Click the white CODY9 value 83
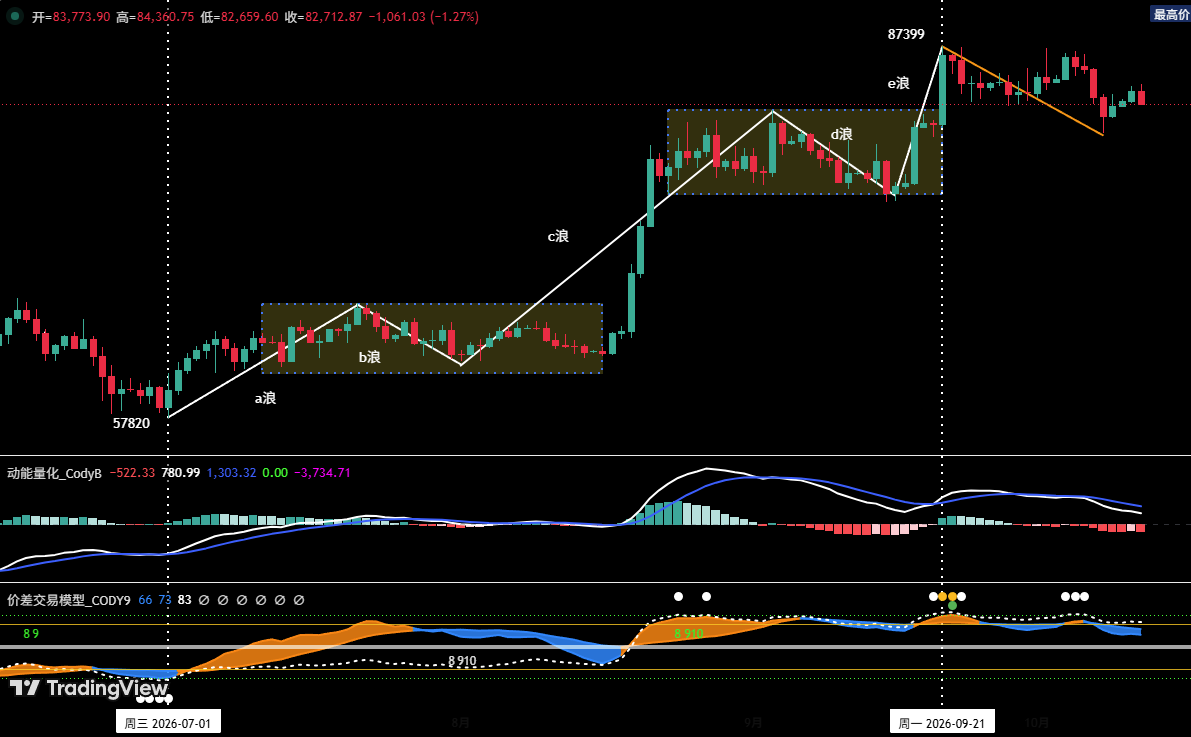The image size is (1191, 737). point(185,599)
